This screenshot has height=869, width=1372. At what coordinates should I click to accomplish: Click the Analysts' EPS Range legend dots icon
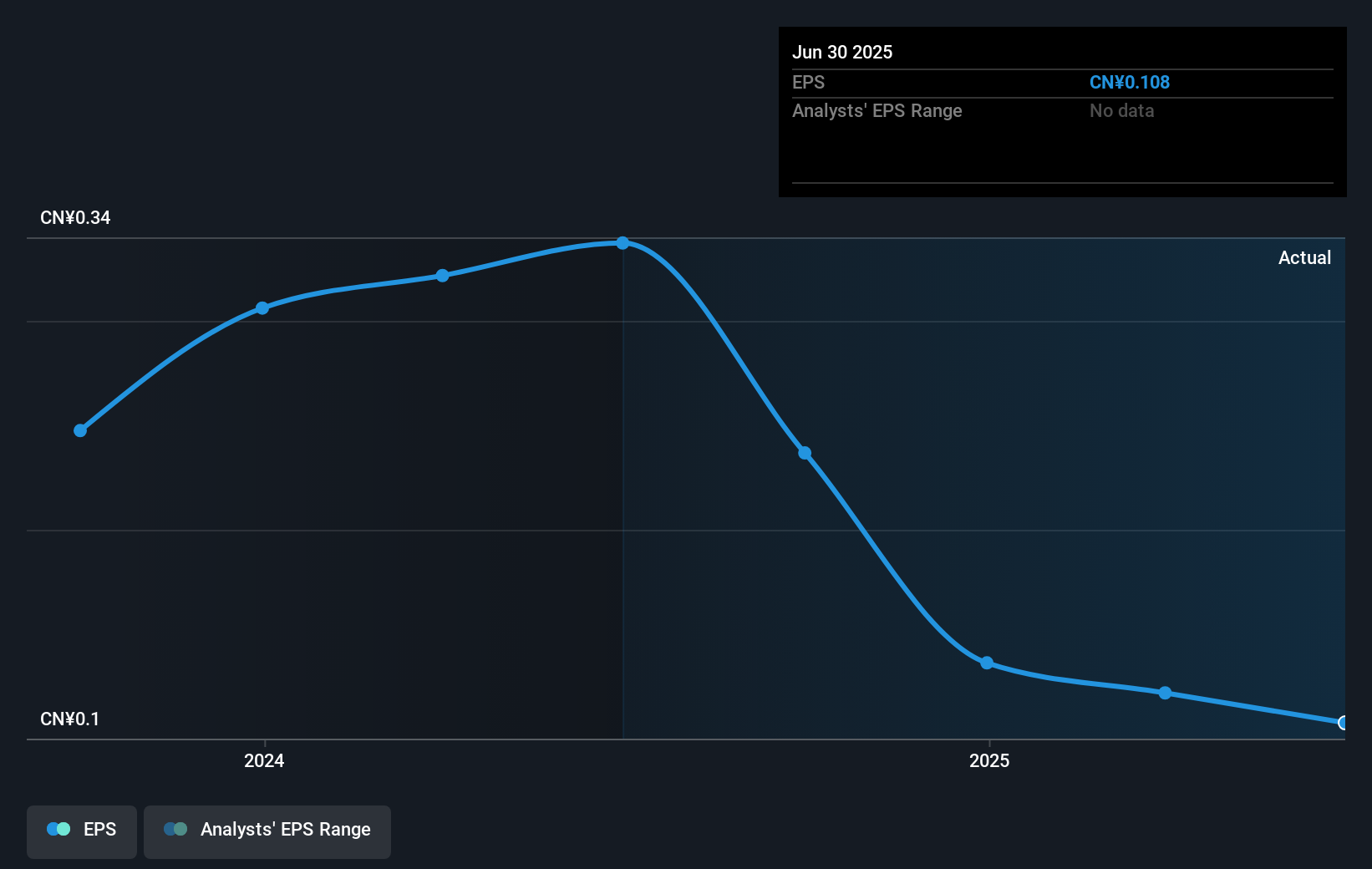[x=175, y=829]
